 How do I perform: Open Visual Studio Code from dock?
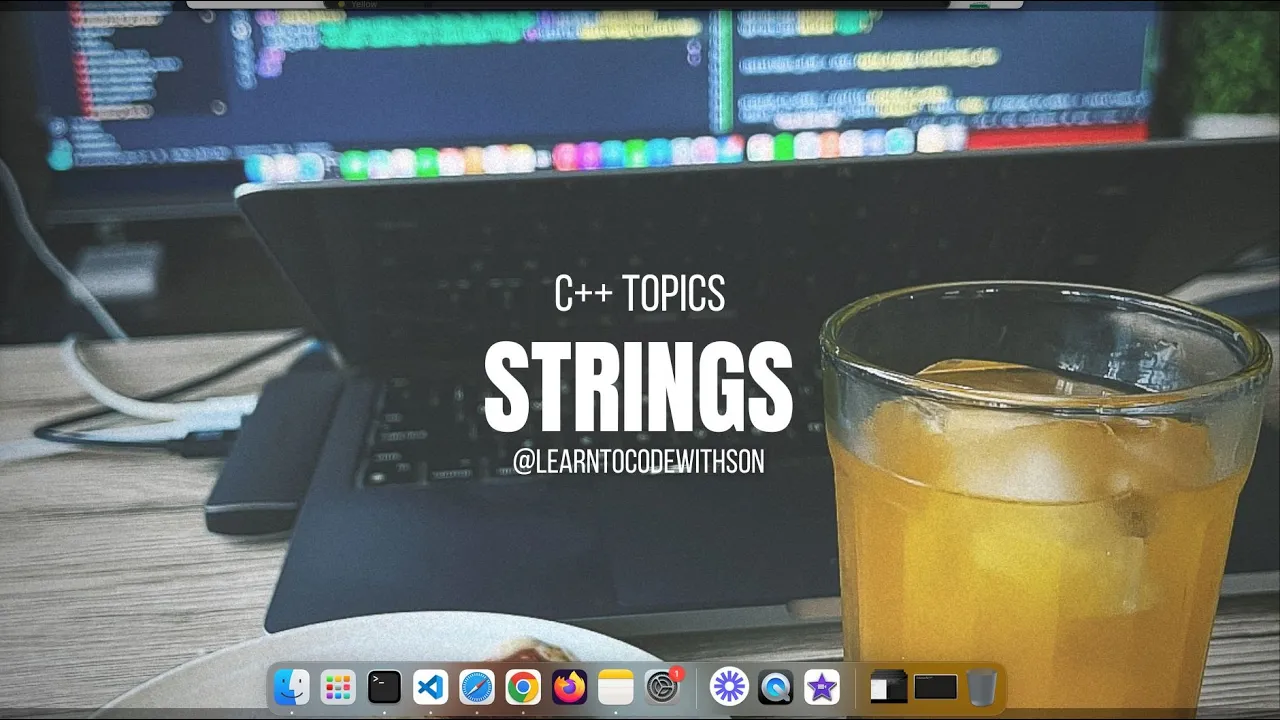[x=430, y=687]
